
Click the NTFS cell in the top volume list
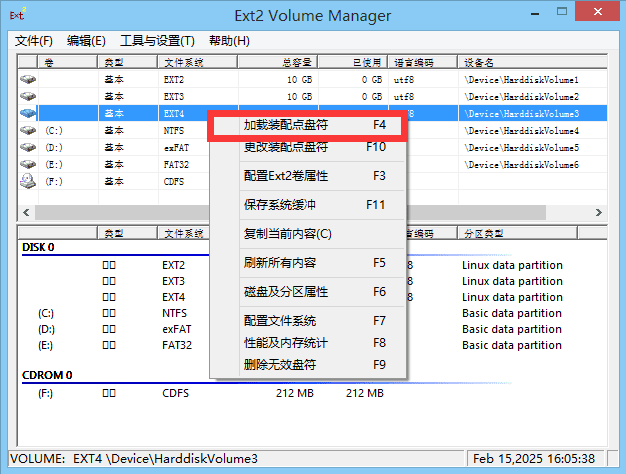click(174, 131)
